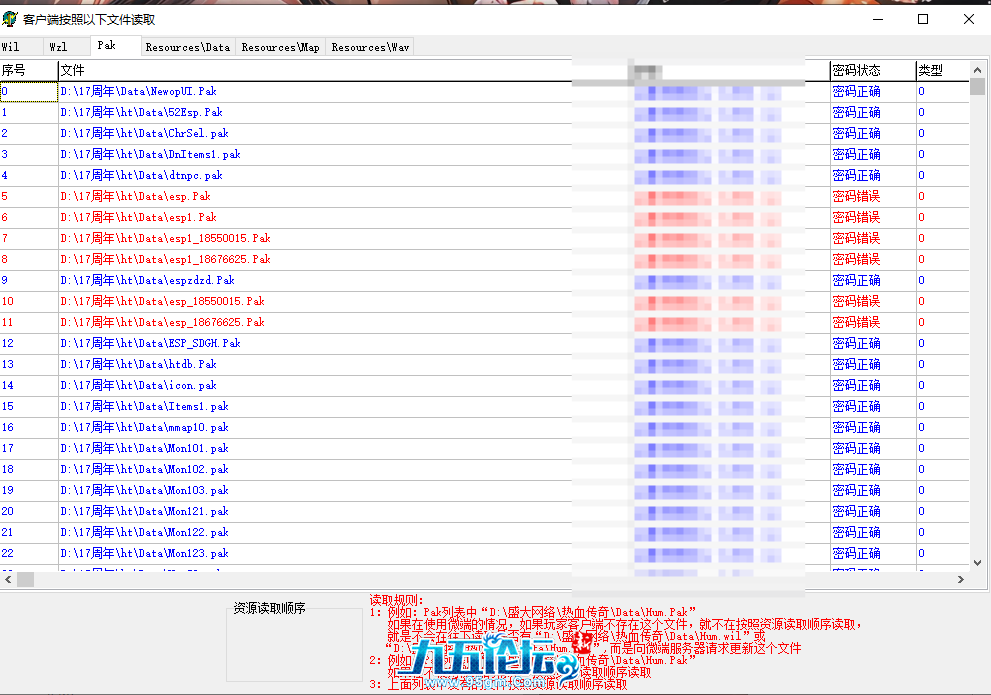
Task: Select row Mon101.pak file
Action: 484,448
